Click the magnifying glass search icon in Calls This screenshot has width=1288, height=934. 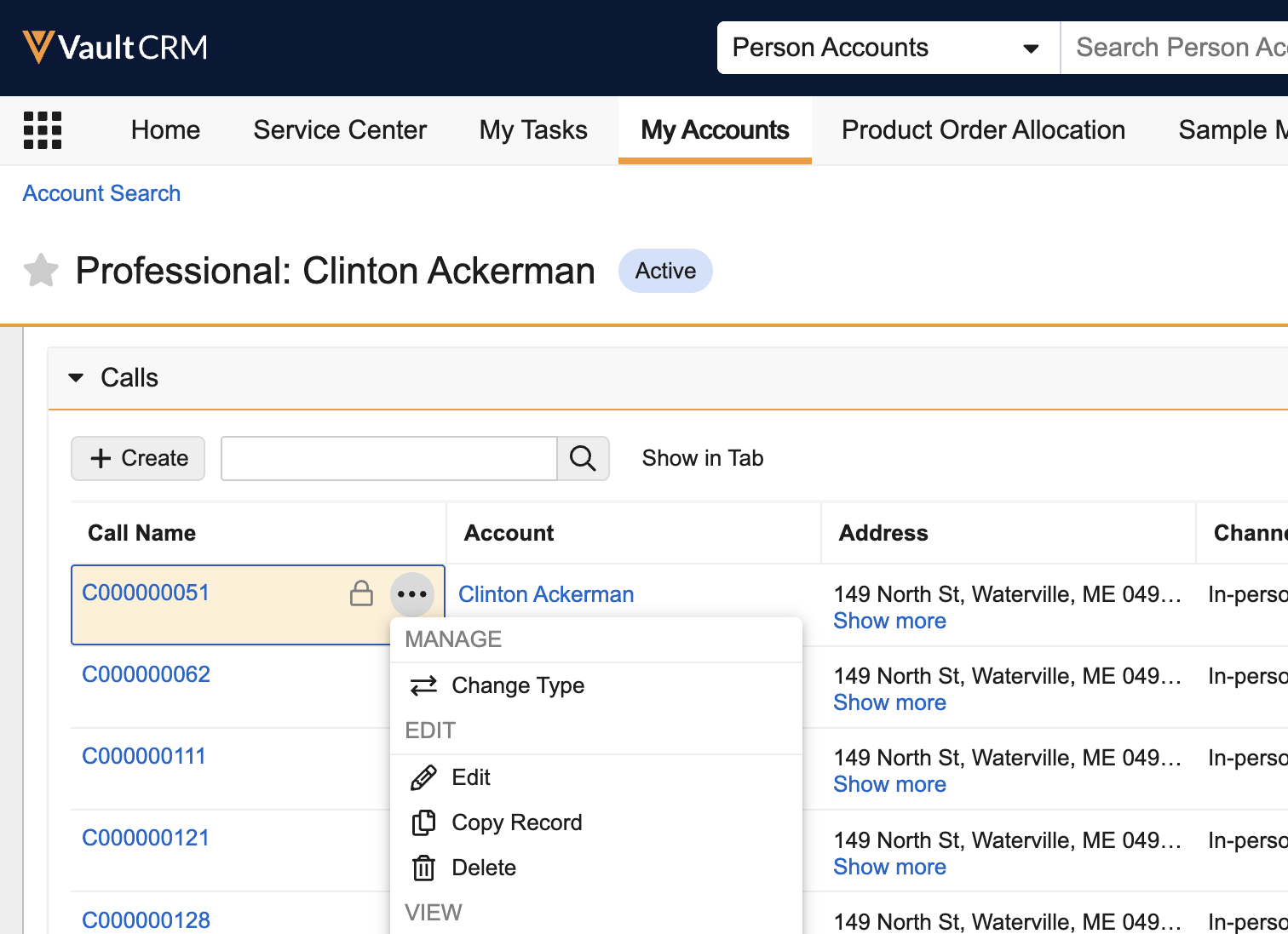tap(583, 458)
